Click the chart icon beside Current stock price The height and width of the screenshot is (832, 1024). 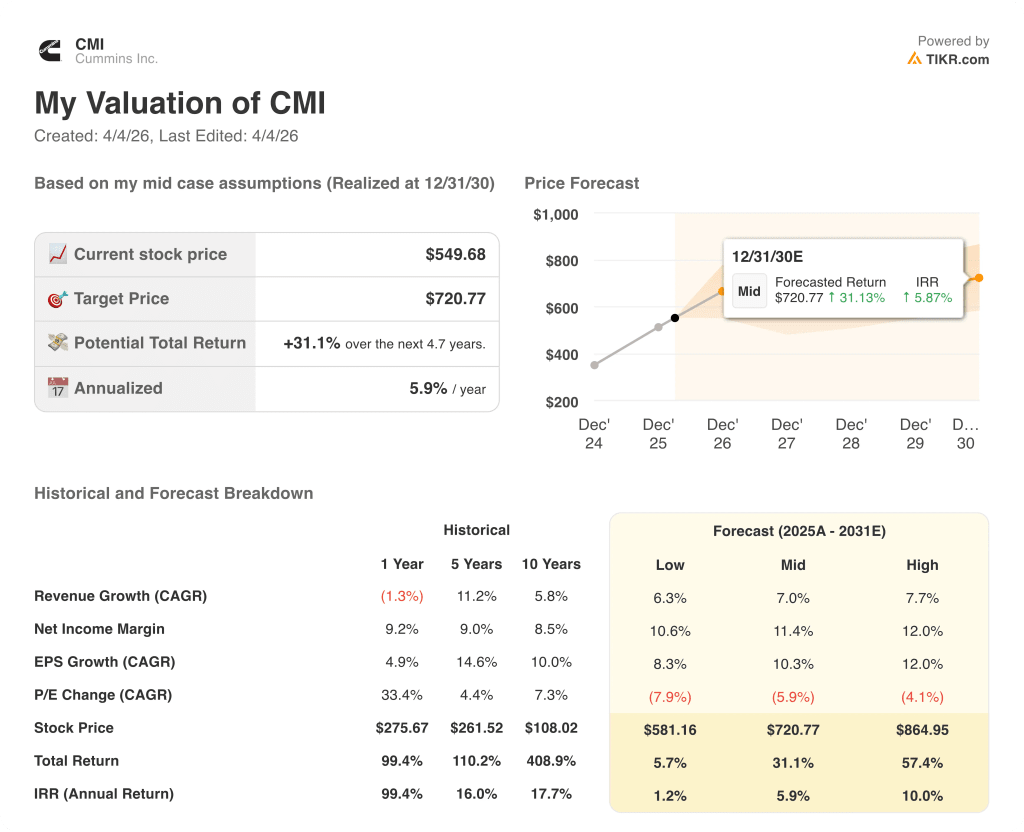(58, 253)
